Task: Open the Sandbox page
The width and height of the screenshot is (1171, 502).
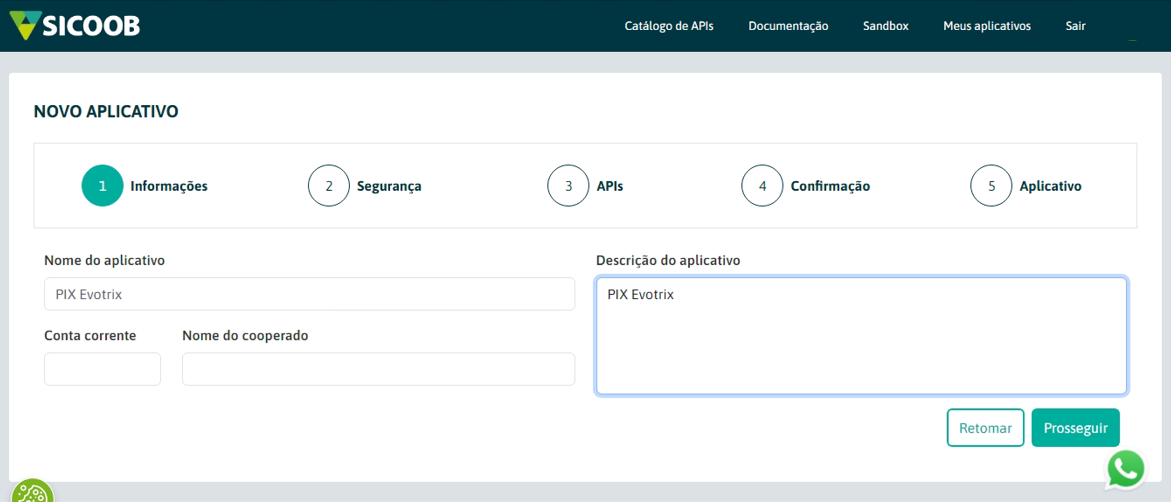Action: pyautogui.click(x=885, y=26)
